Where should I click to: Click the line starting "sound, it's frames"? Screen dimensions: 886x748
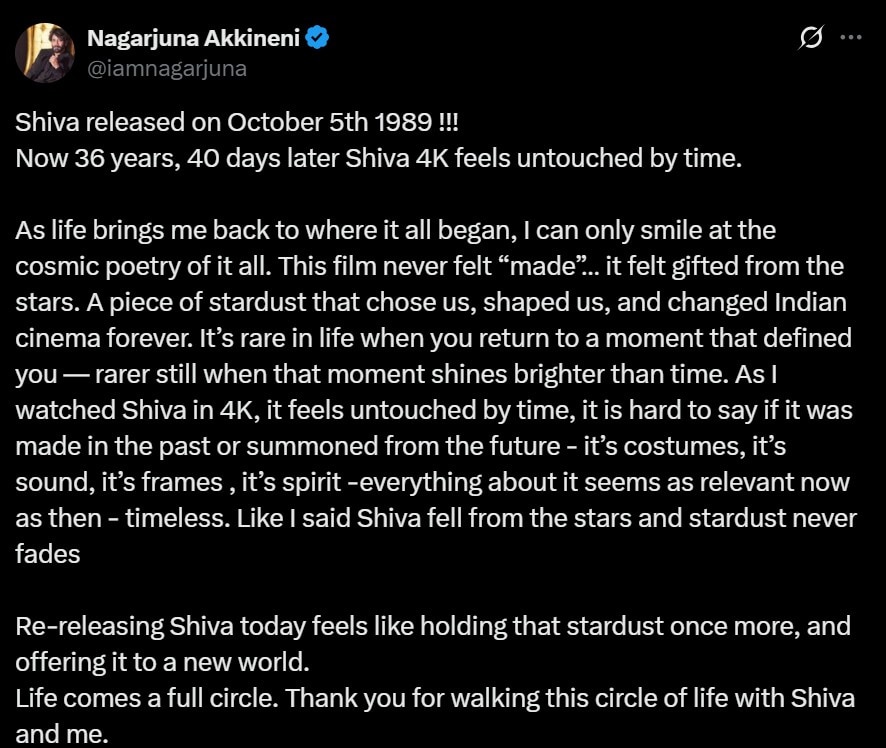pos(432,483)
